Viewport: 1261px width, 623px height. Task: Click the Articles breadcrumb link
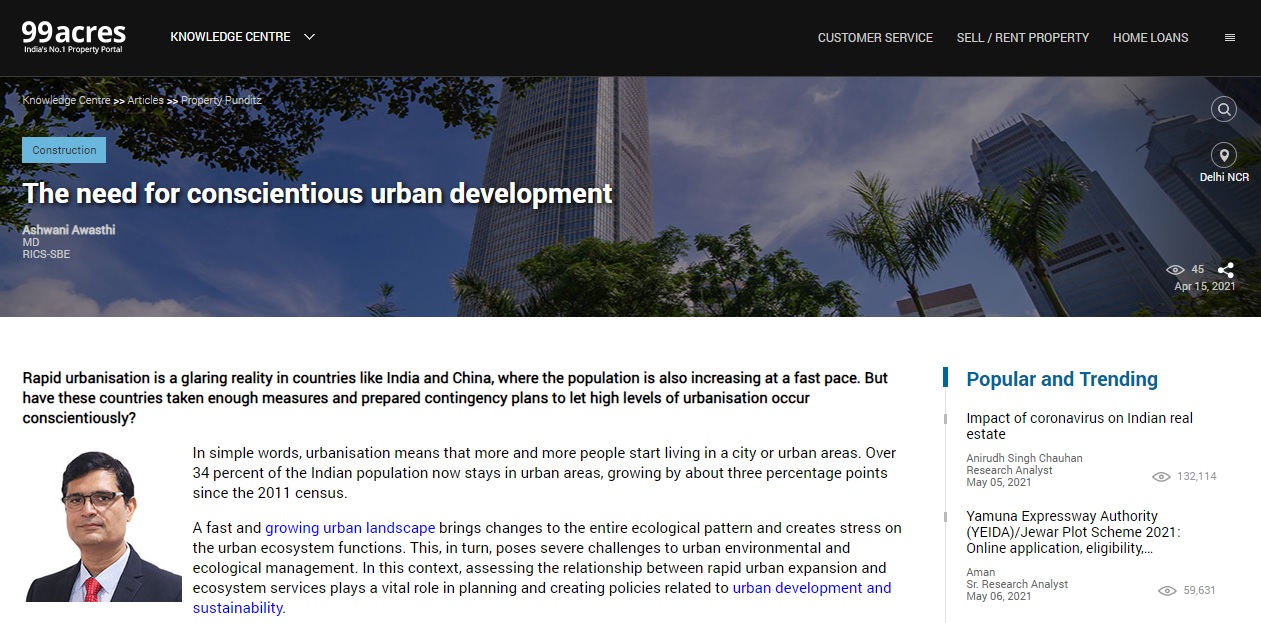click(x=145, y=100)
